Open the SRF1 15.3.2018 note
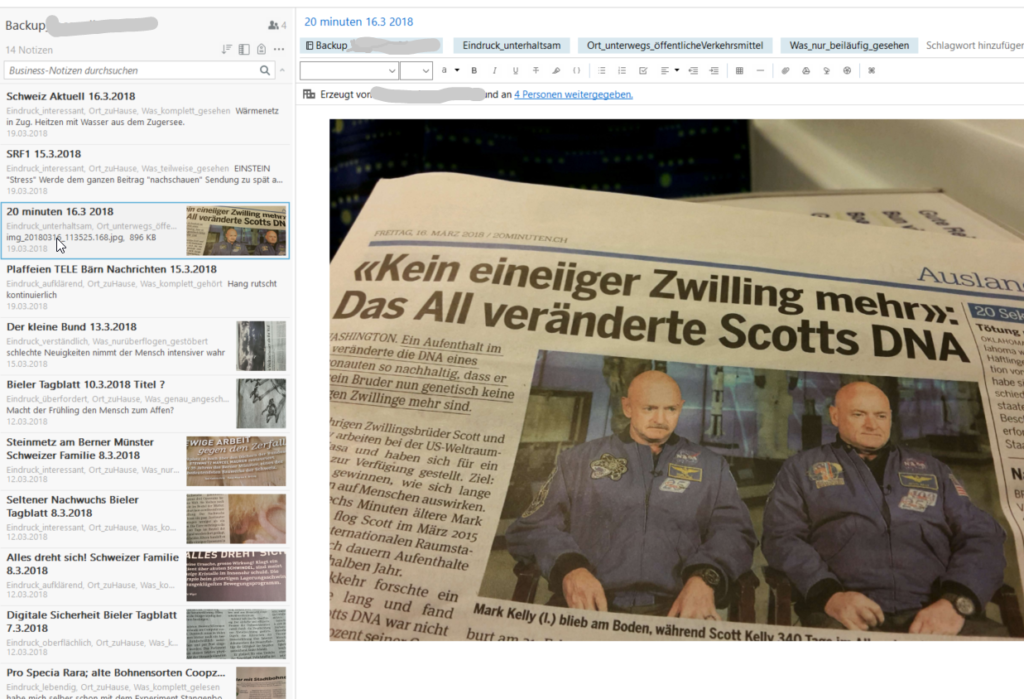The image size is (1024, 699). point(145,173)
